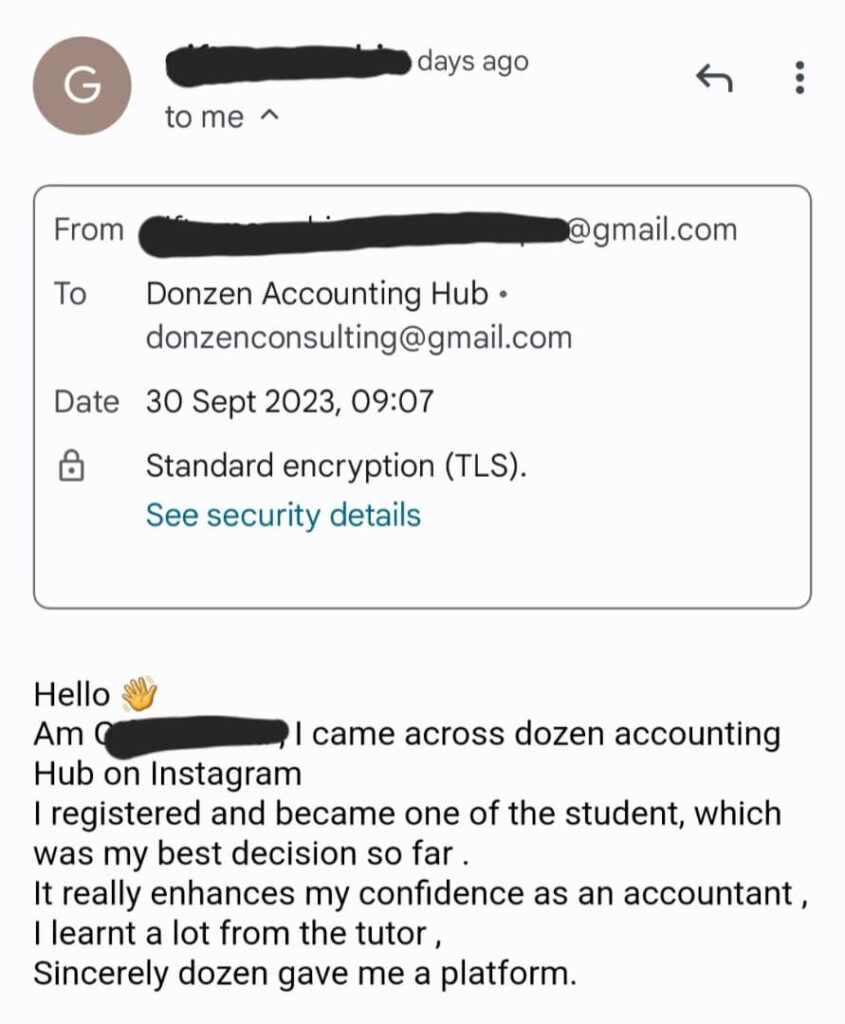Viewport: 845px width, 1024px height.
Task: Tap the '@gmail.com' sender domain text
Action: coord(651,230)
